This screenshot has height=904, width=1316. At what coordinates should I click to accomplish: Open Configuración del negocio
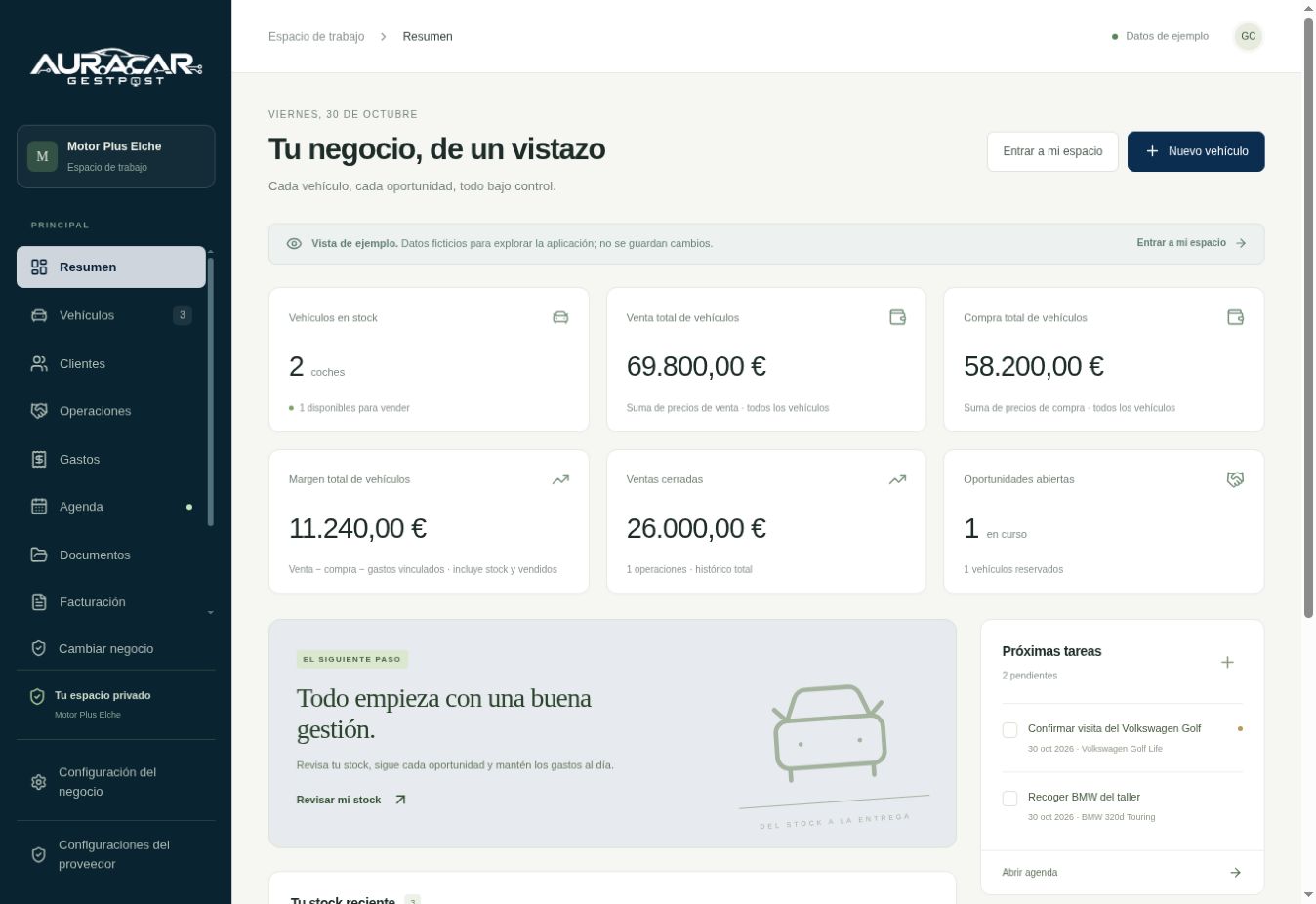tap(115, 782)
